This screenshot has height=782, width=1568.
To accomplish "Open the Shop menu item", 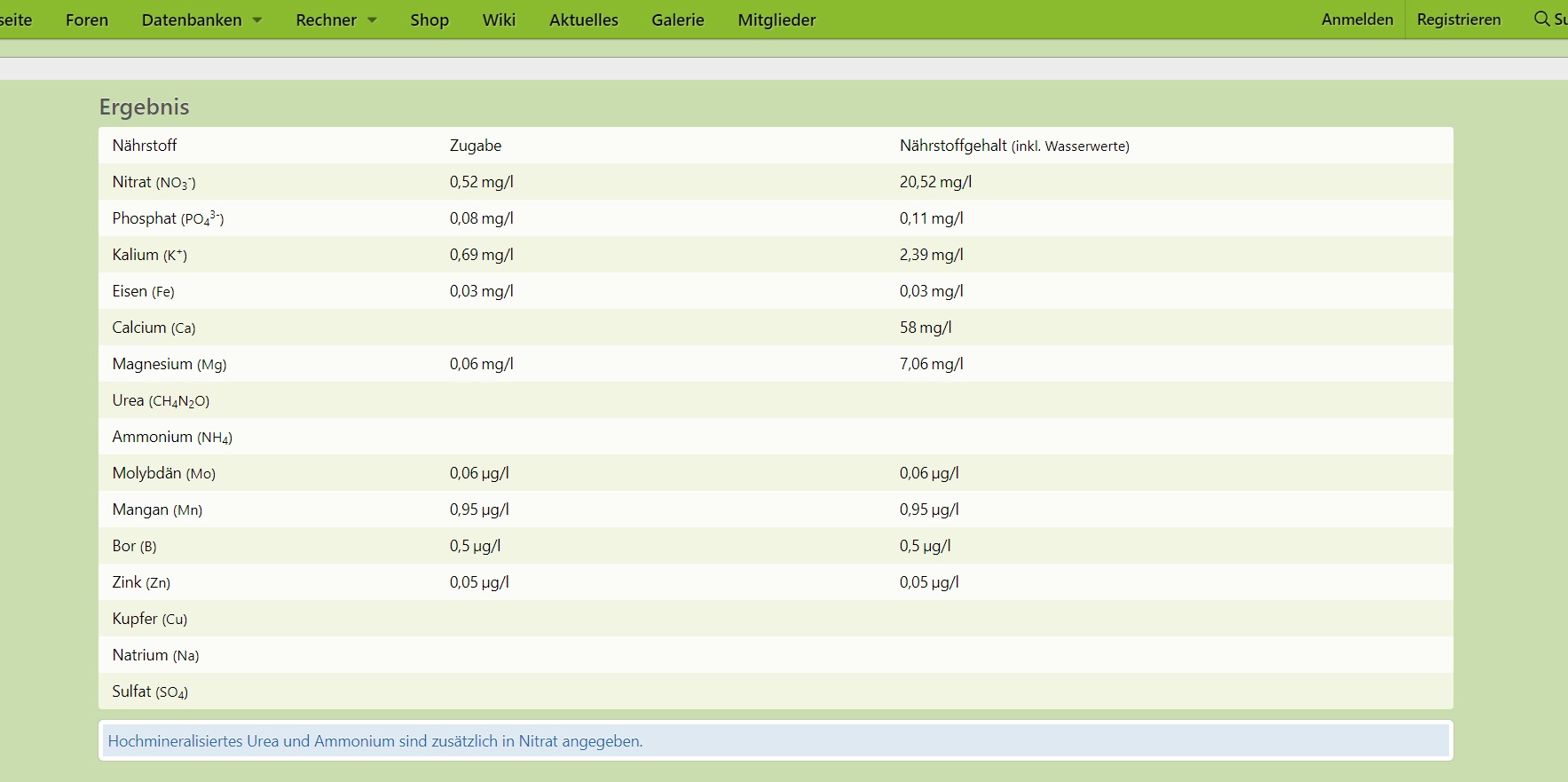I will pos(429,20).
